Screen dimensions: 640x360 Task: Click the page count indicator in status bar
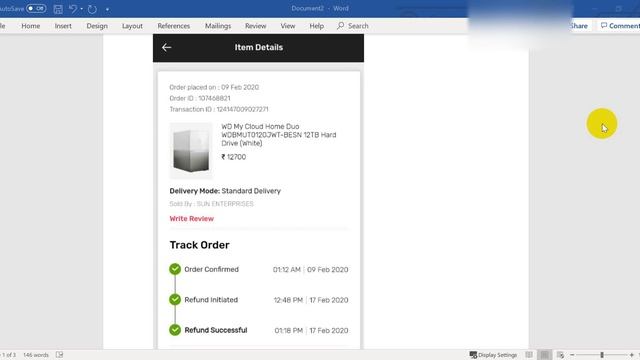8,355
